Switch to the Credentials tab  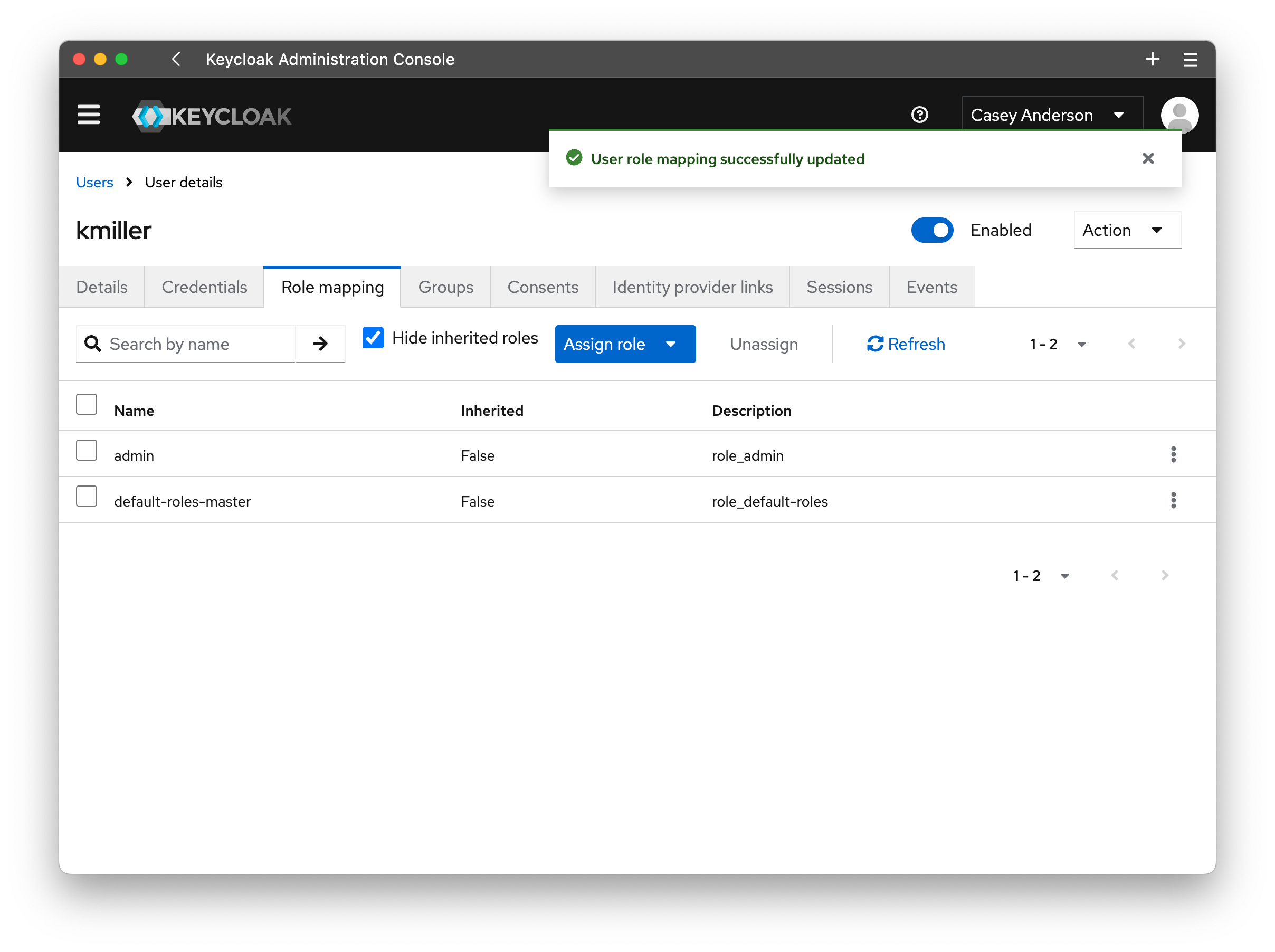(204, 287)
